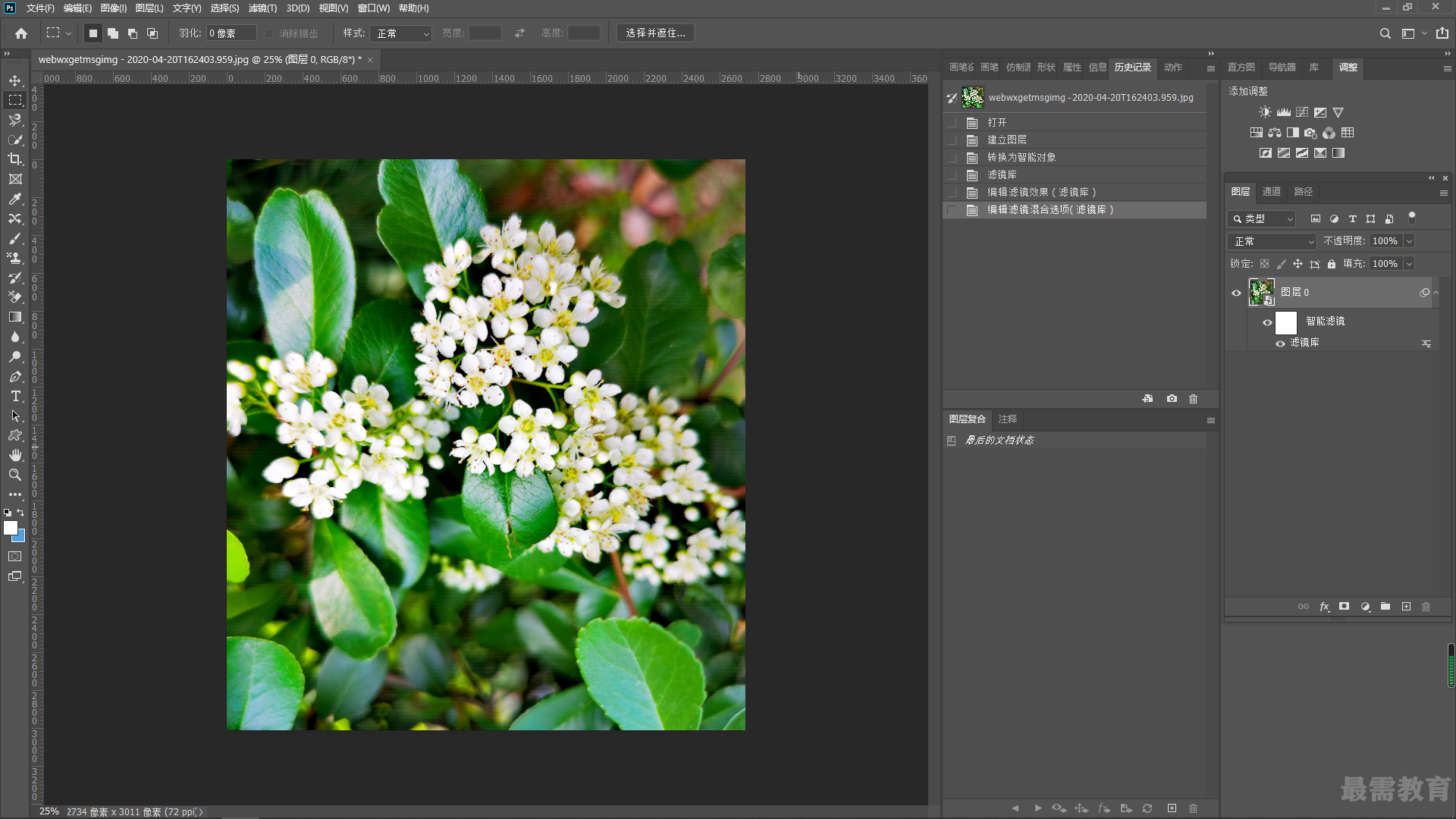This screenshot has height=819, width=1456.
Task: Switch to the 动作 tab
Action: point(1173,67)
